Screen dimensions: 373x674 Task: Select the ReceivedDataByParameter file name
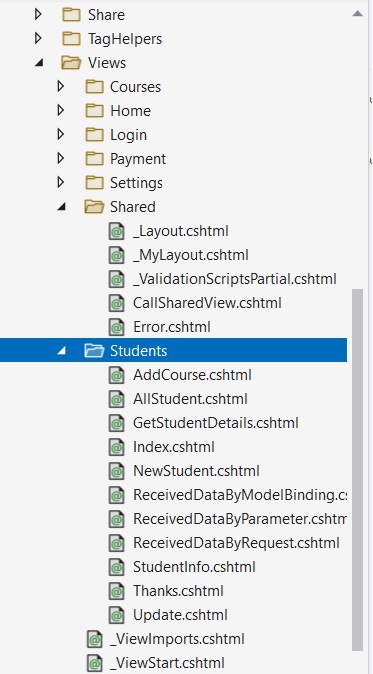(x=240, y=519)
